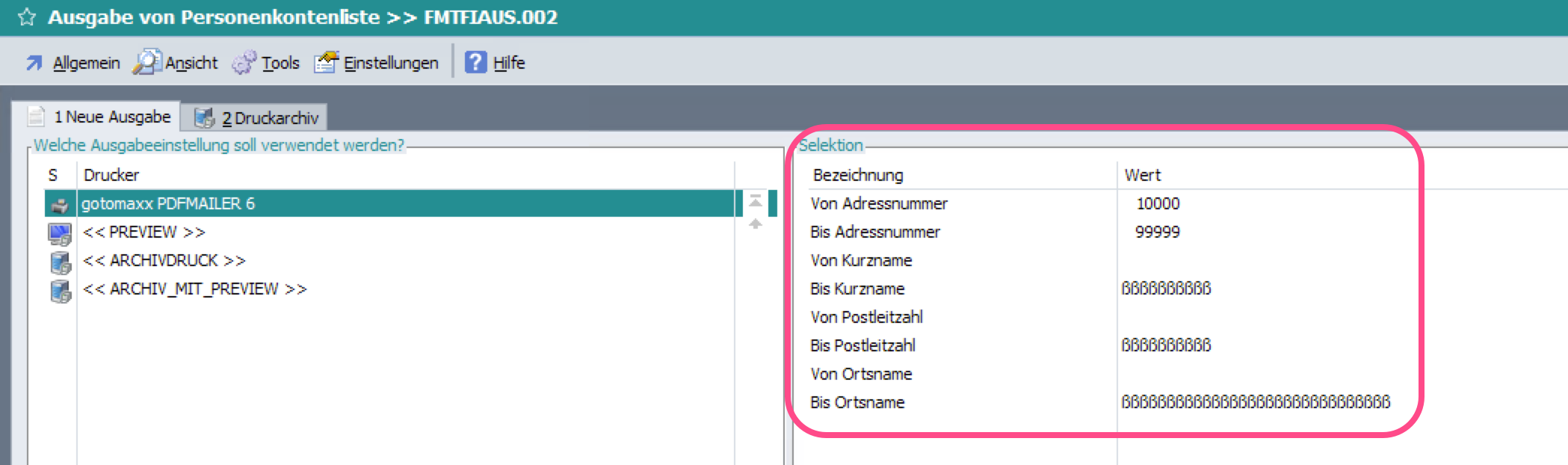Click the Hilfe question mark icon
The image size is (1568, 465).
coord(475,62)
